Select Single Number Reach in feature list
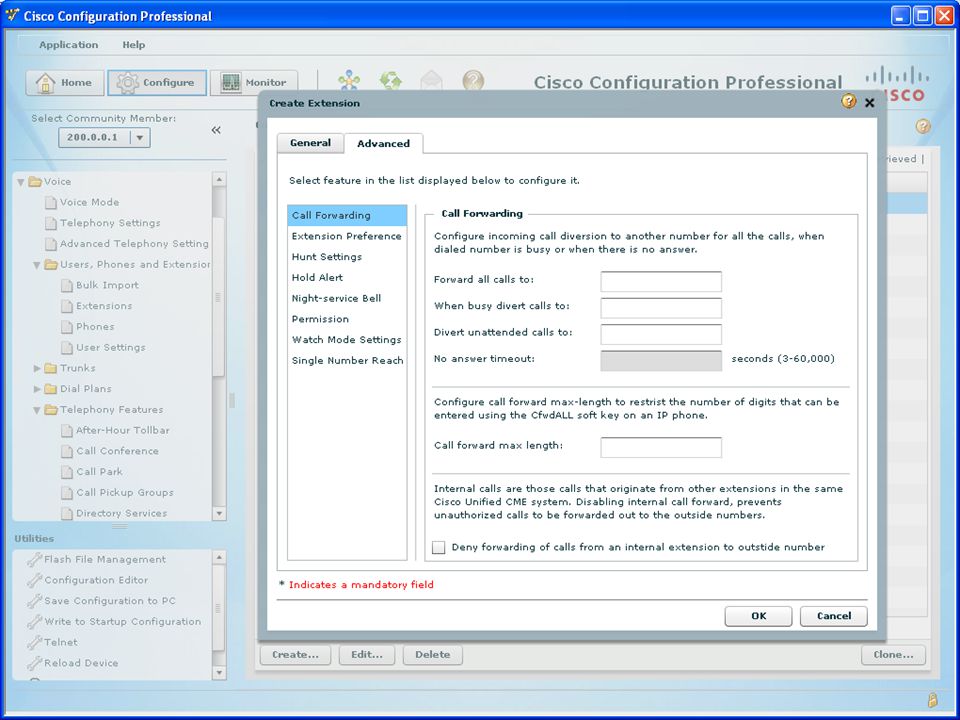Viewport: 960px width, 720px height. coord(347,361)
